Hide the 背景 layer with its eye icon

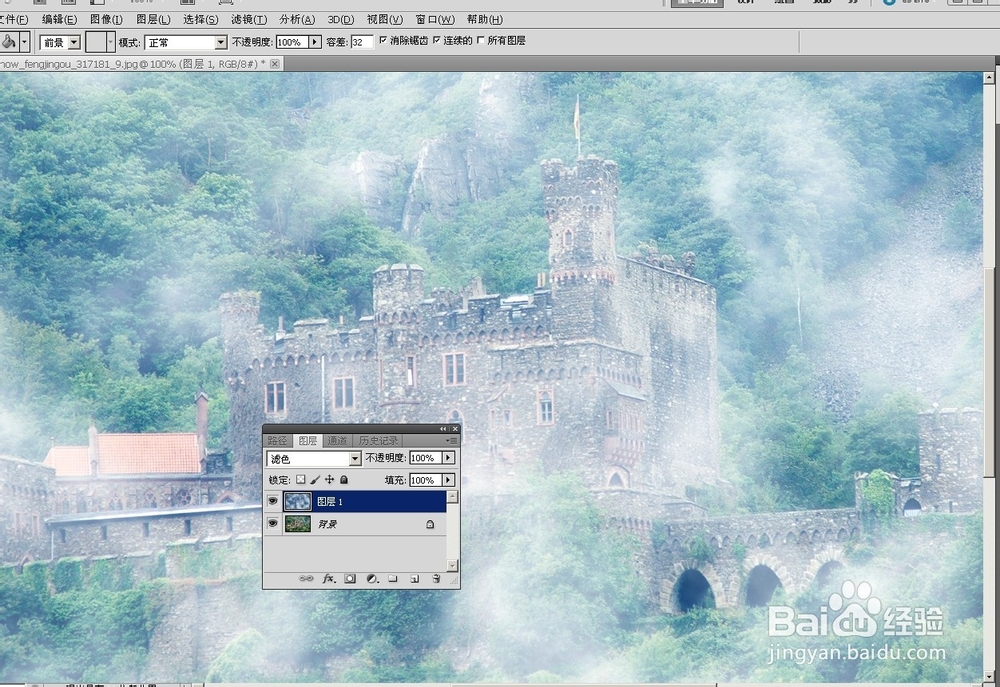(x=272, y=524)
